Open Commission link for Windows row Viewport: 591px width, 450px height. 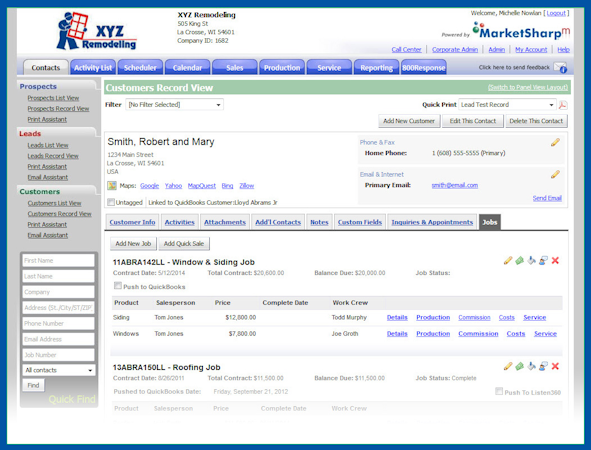[x=478, y=334]
